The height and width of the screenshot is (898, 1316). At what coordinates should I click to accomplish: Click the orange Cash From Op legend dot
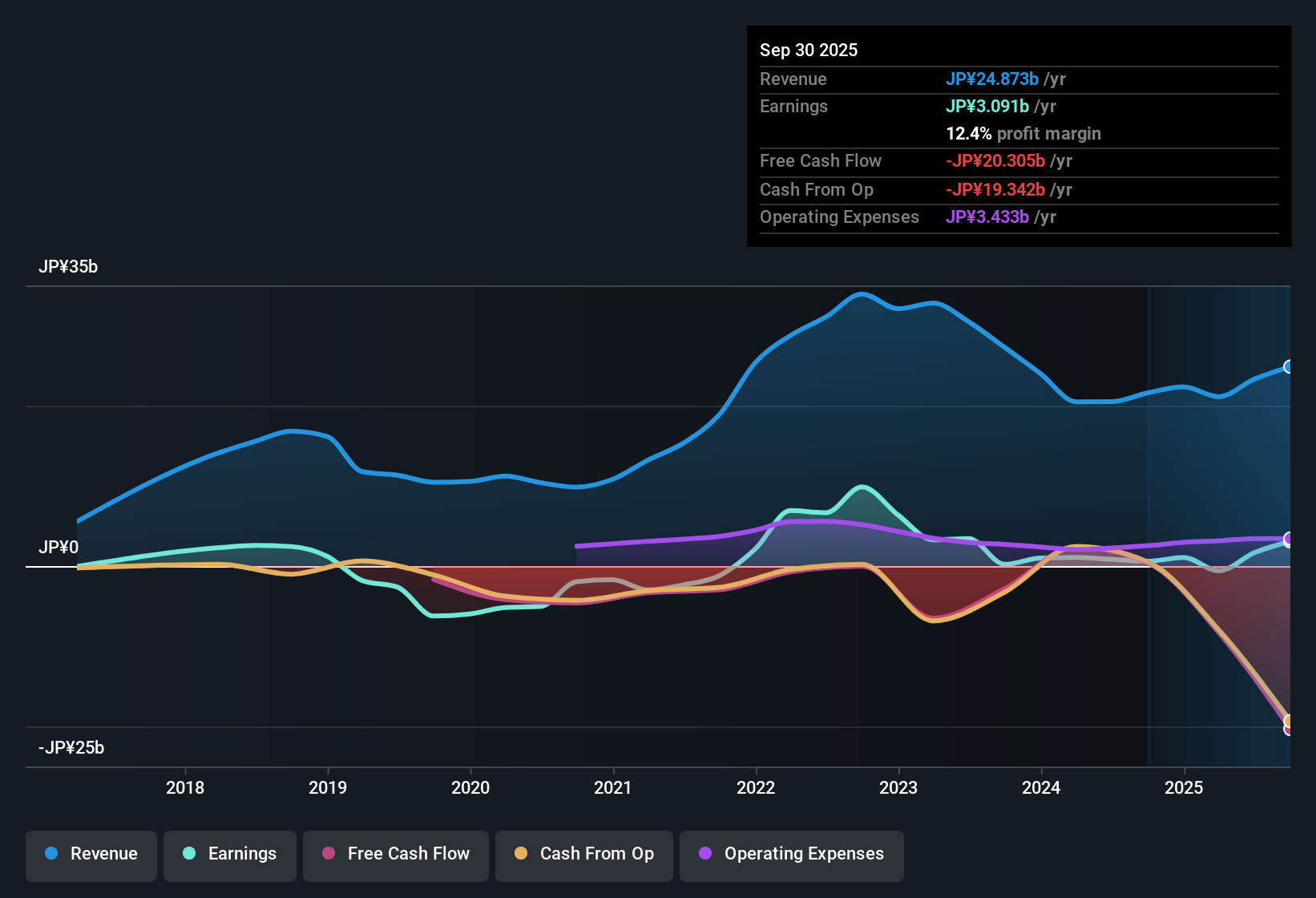pyautogui.click(x=522, y=854)
